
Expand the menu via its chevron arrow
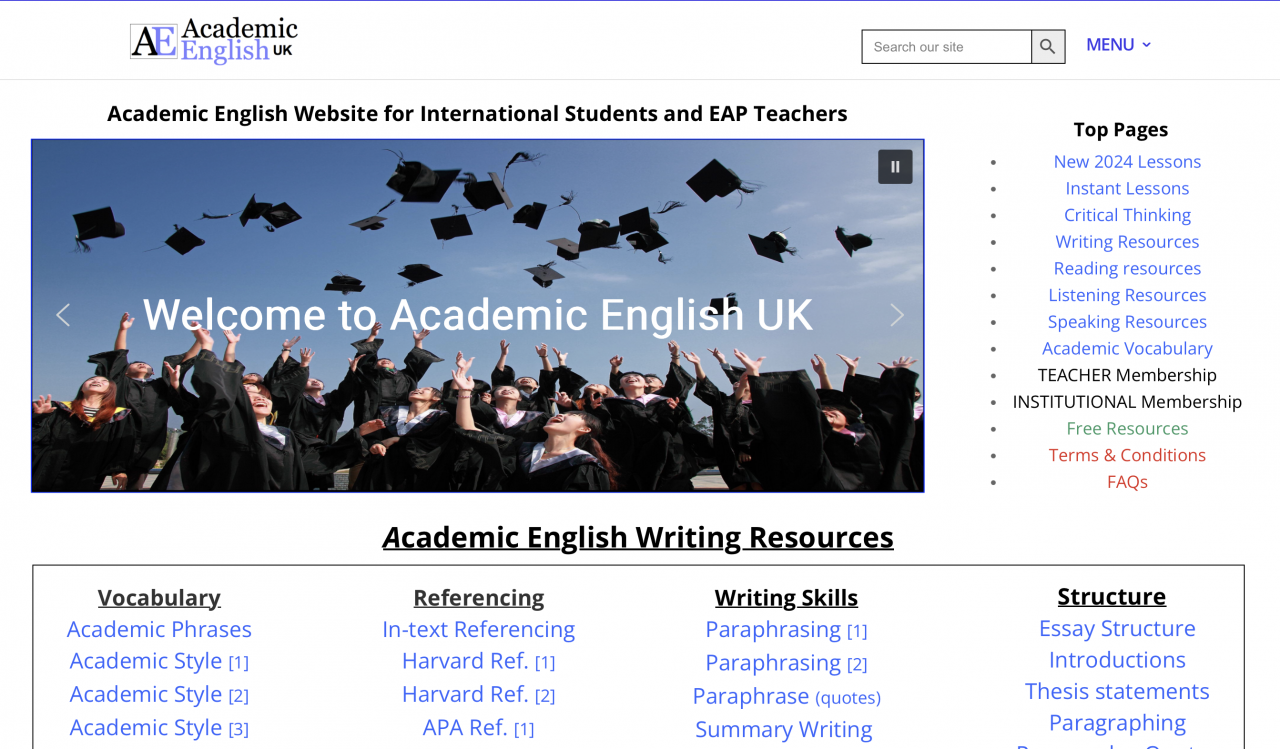point(1147,45)
